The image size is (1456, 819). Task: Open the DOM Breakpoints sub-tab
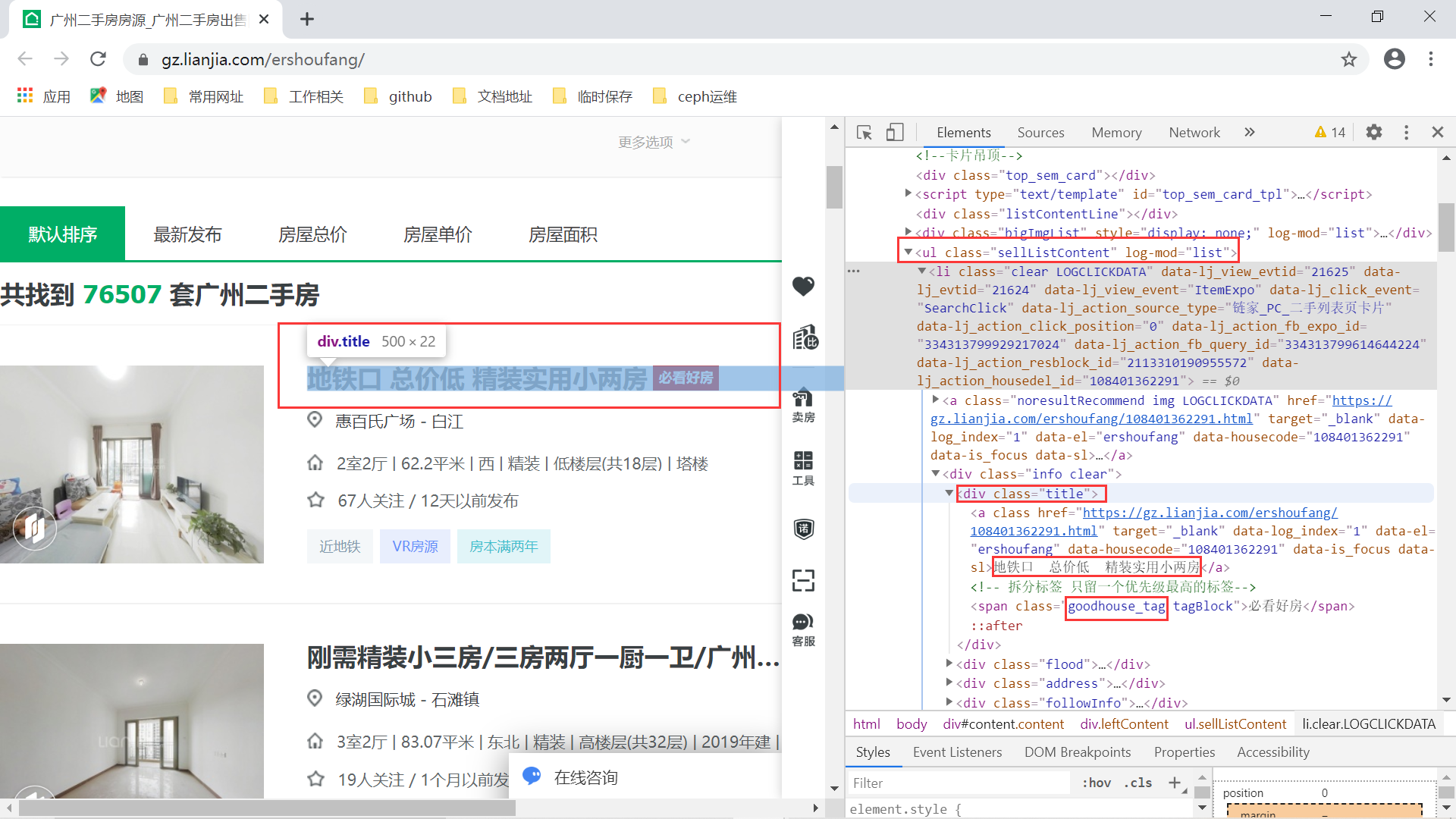(1078, 752)
